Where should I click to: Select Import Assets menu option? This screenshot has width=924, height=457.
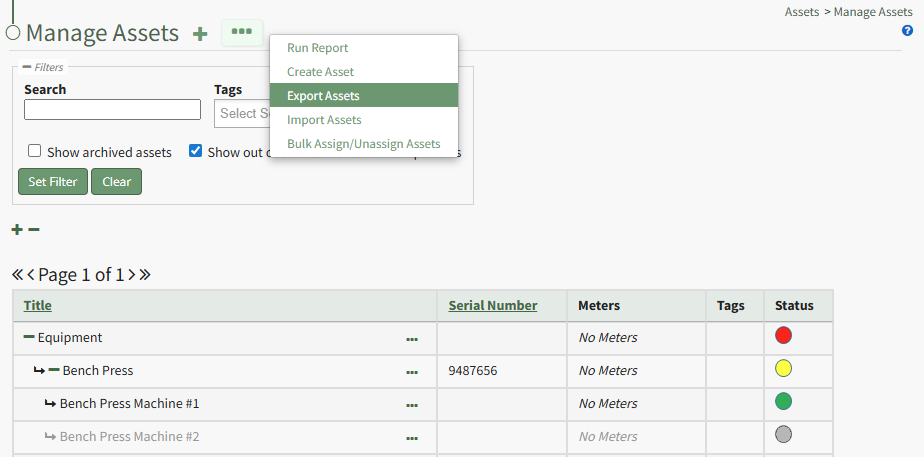[x=324, y=120]
